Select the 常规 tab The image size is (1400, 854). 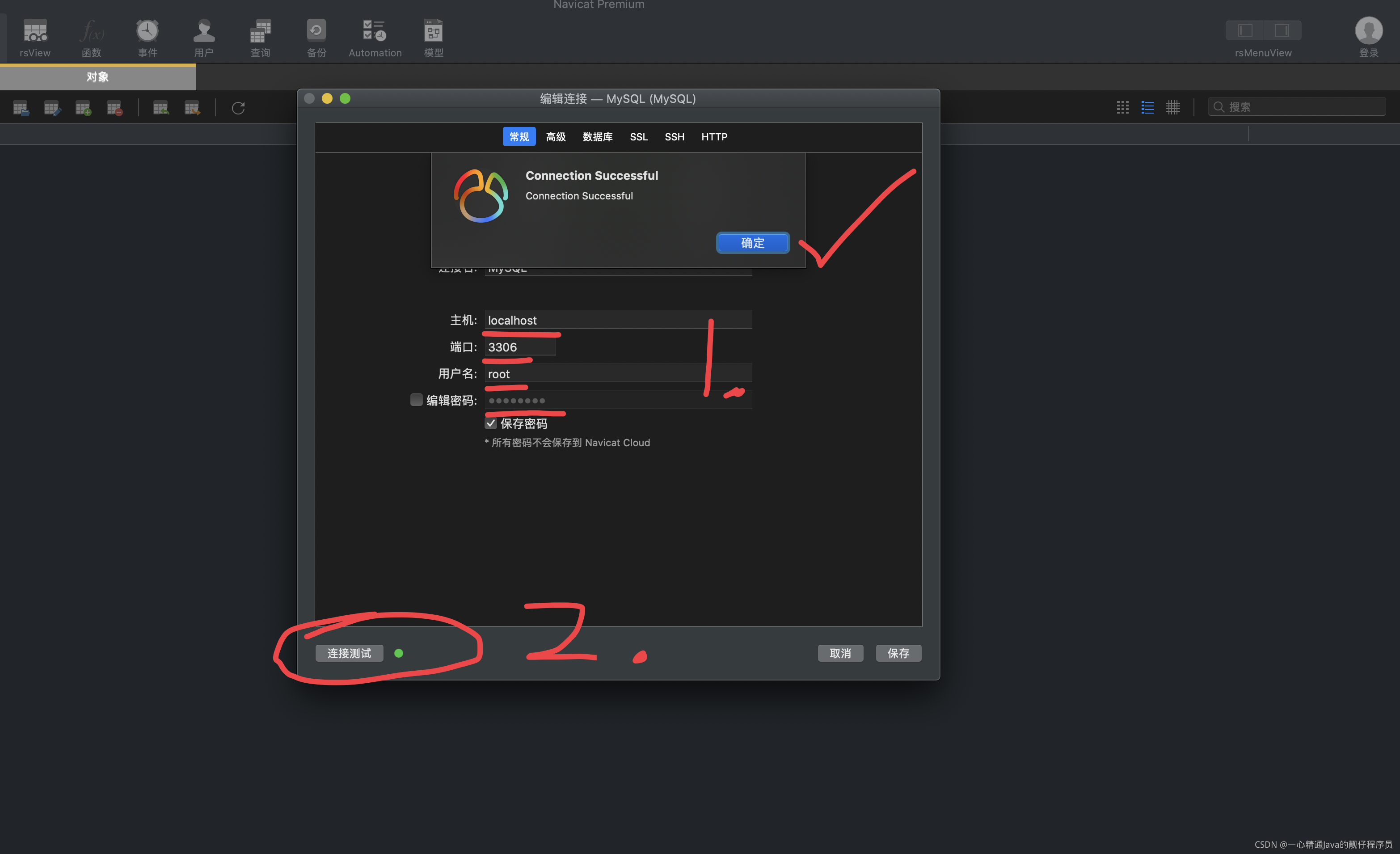[x=519, y=137]
